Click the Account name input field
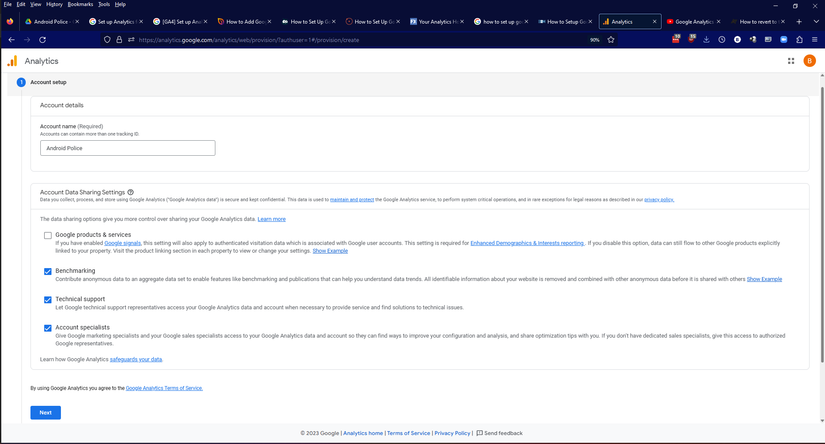Image resolution: width=825 pixels, height=444 pixels. pos(128,148)
